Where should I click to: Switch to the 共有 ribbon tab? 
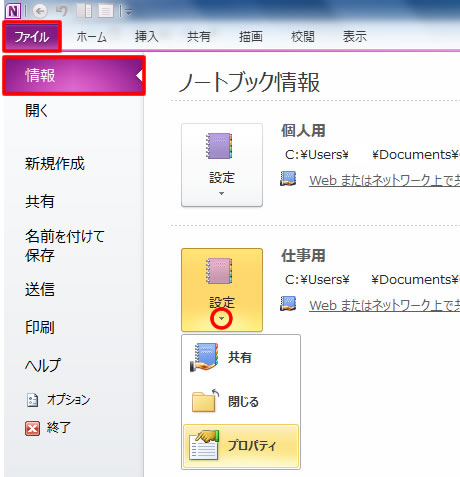pos(199,36)
